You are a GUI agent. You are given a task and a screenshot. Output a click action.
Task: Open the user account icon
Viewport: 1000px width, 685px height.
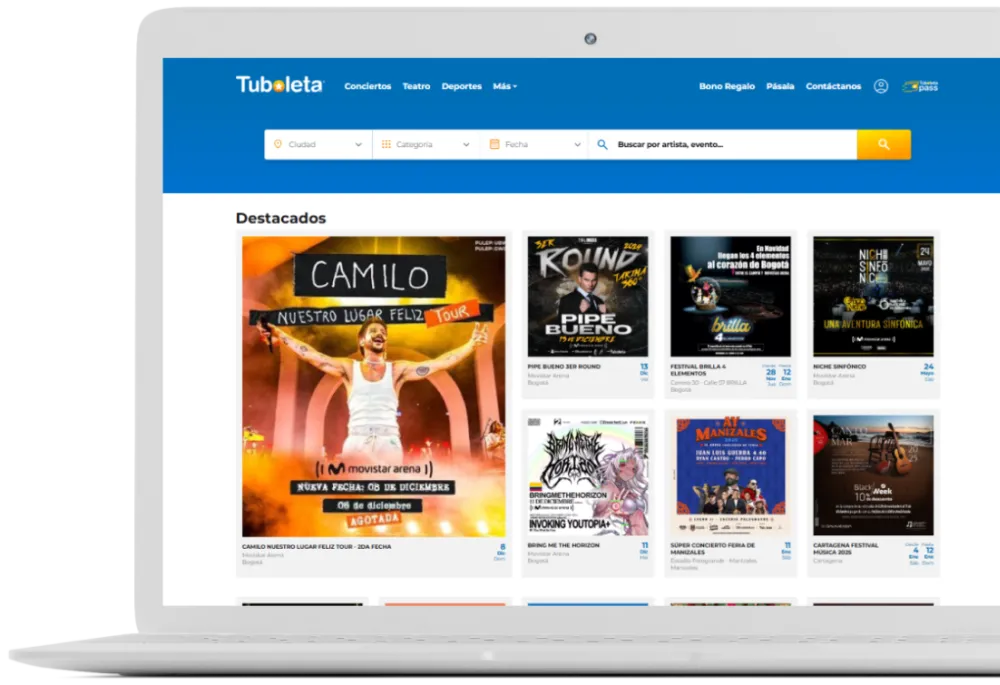tap(881, 87)
